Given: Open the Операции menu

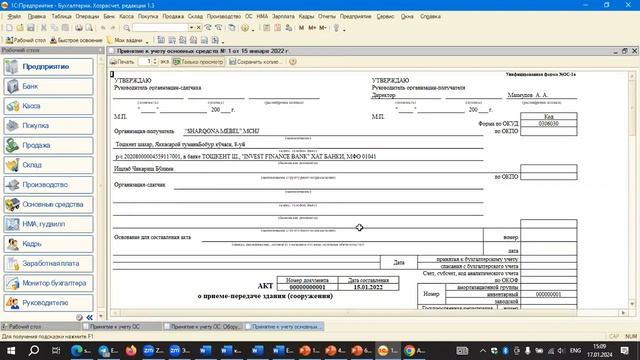Looking at the screenshot, I should click(87, 16).
